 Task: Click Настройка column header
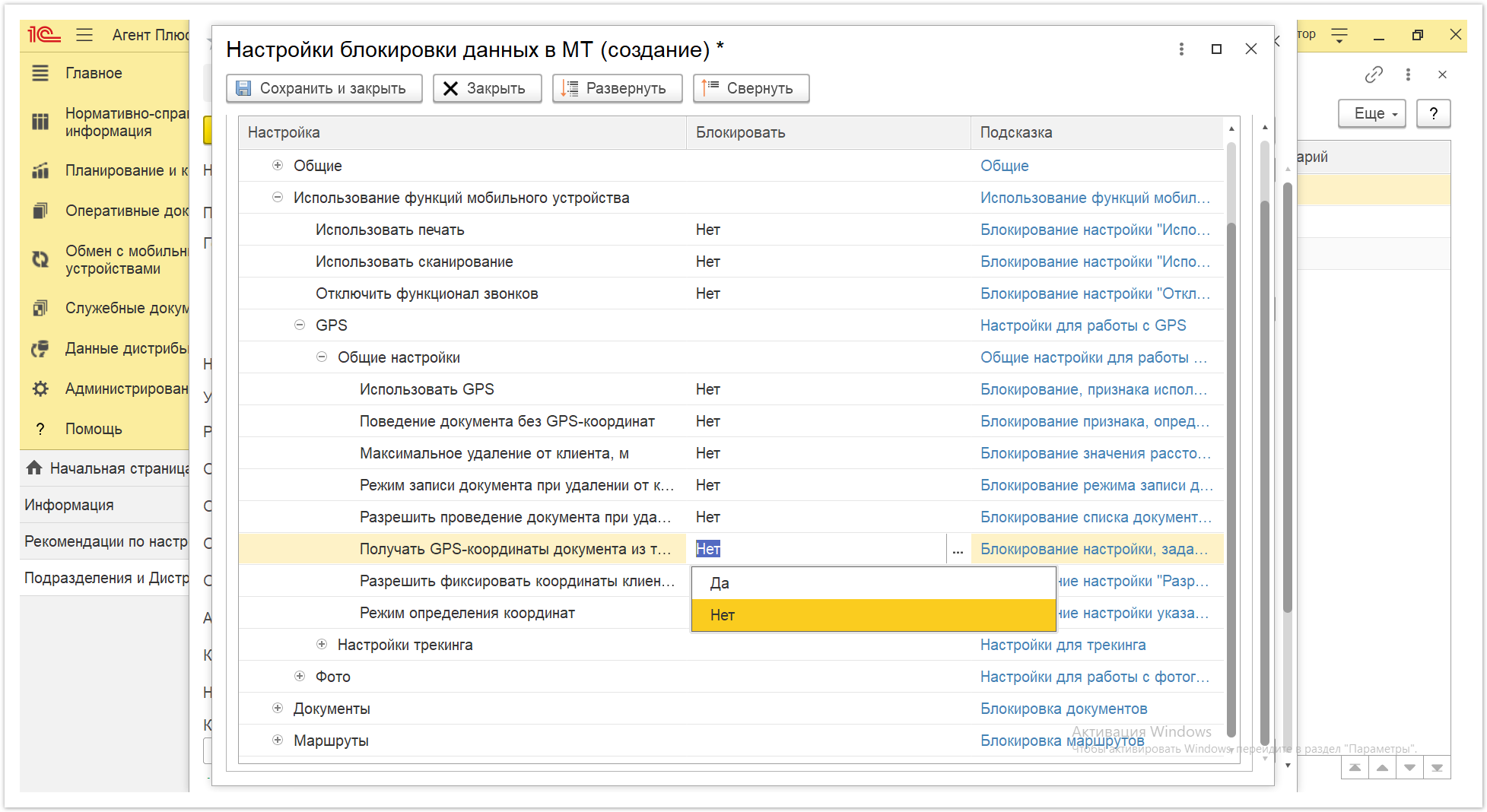[462, 132]
